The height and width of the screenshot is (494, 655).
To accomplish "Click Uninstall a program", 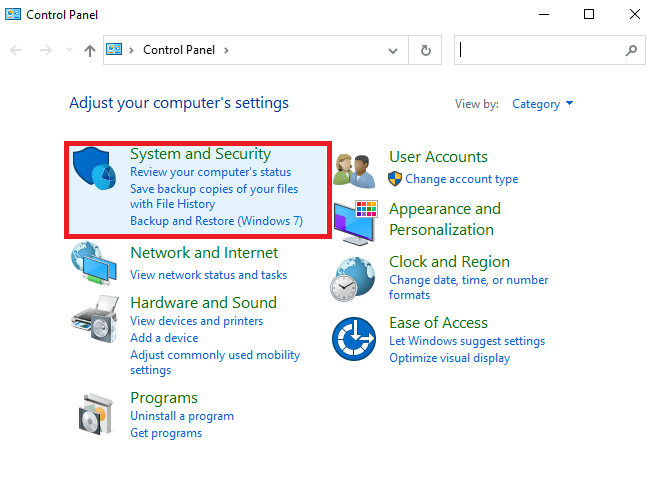I will [x=182, y=416].
